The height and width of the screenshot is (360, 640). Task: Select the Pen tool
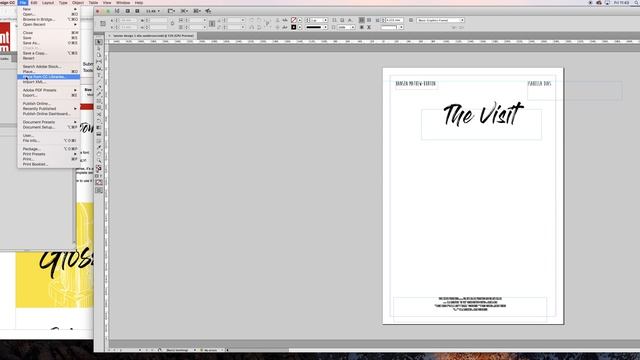(99, 88)
